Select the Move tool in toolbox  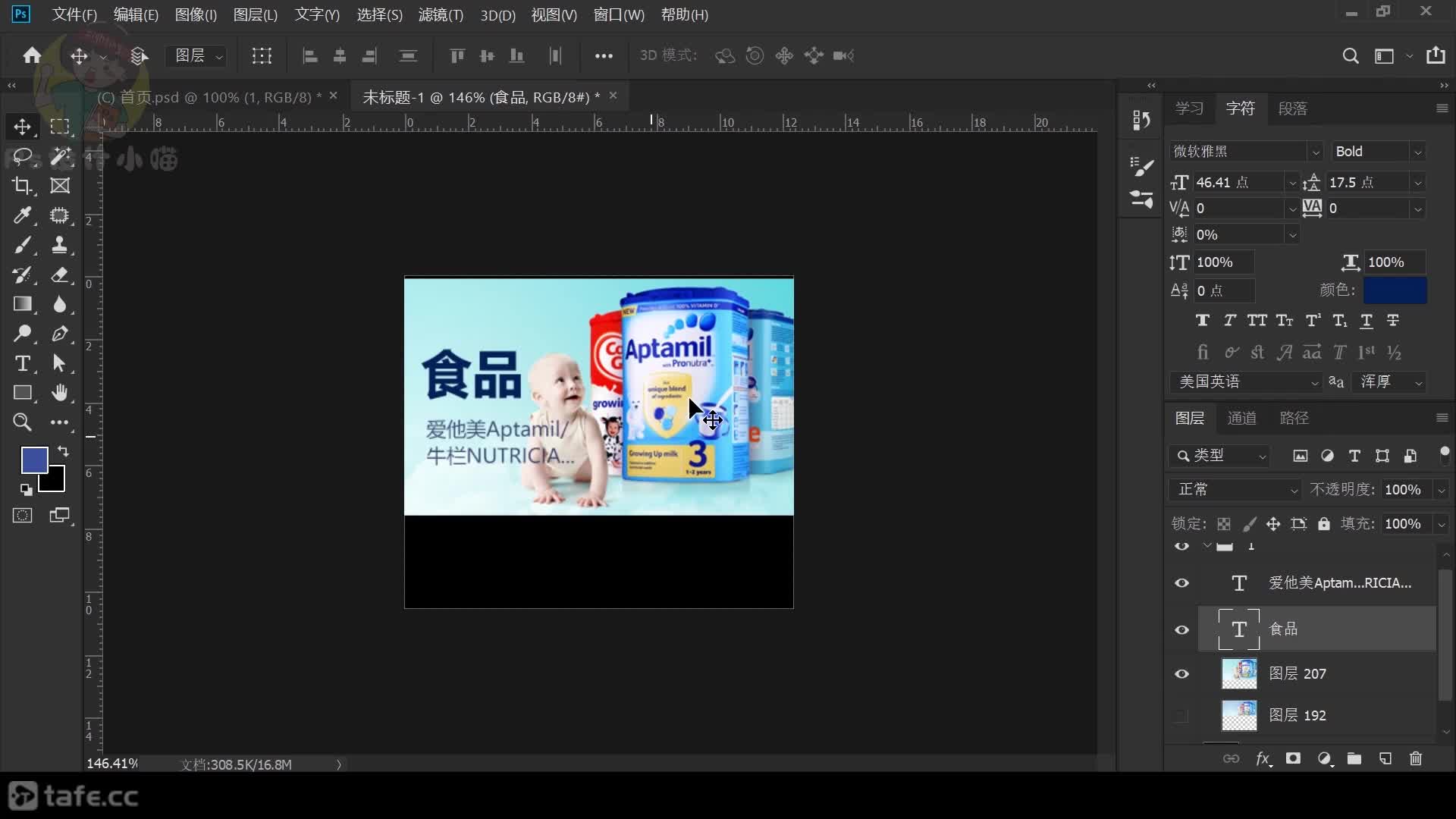(22, 127)
